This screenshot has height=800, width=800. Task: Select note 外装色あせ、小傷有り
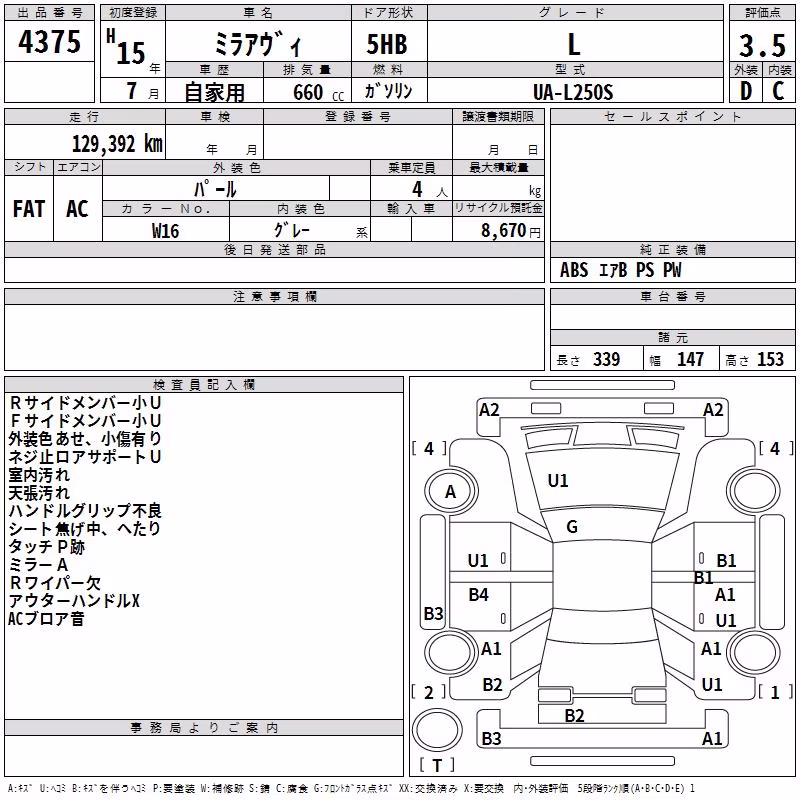pos(85,439)
